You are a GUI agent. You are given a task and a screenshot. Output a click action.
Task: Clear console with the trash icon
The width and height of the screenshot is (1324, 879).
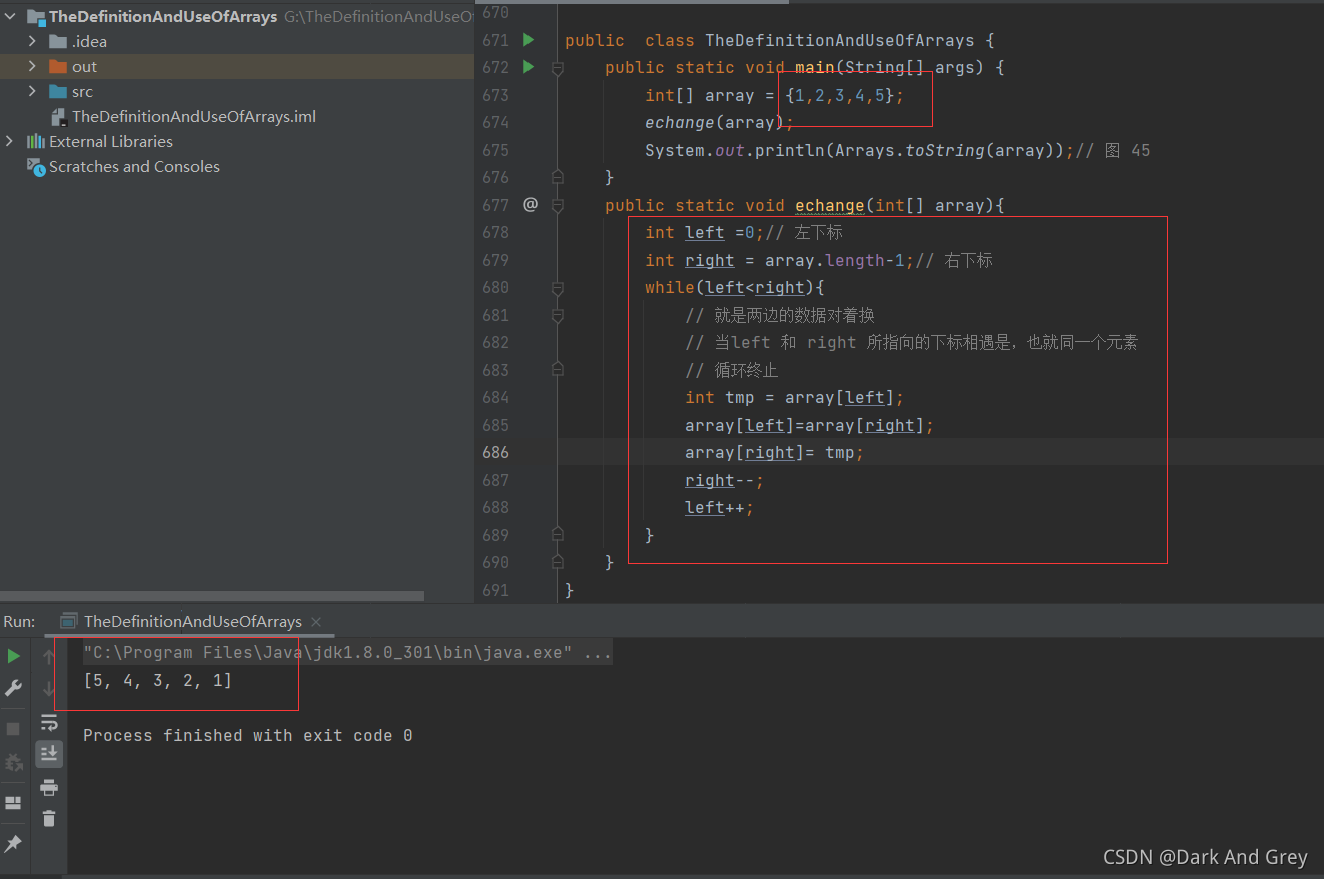pos(49,818)
